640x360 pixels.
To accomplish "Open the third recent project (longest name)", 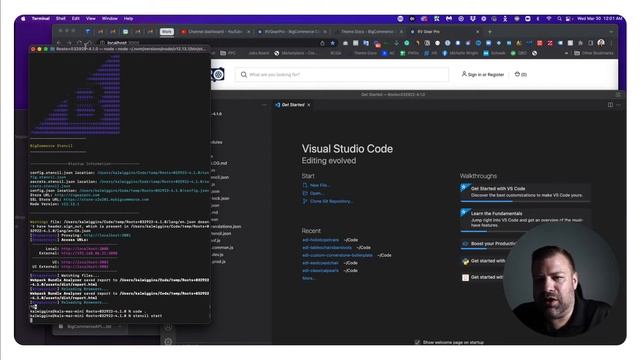I will [x=338, y=255].
